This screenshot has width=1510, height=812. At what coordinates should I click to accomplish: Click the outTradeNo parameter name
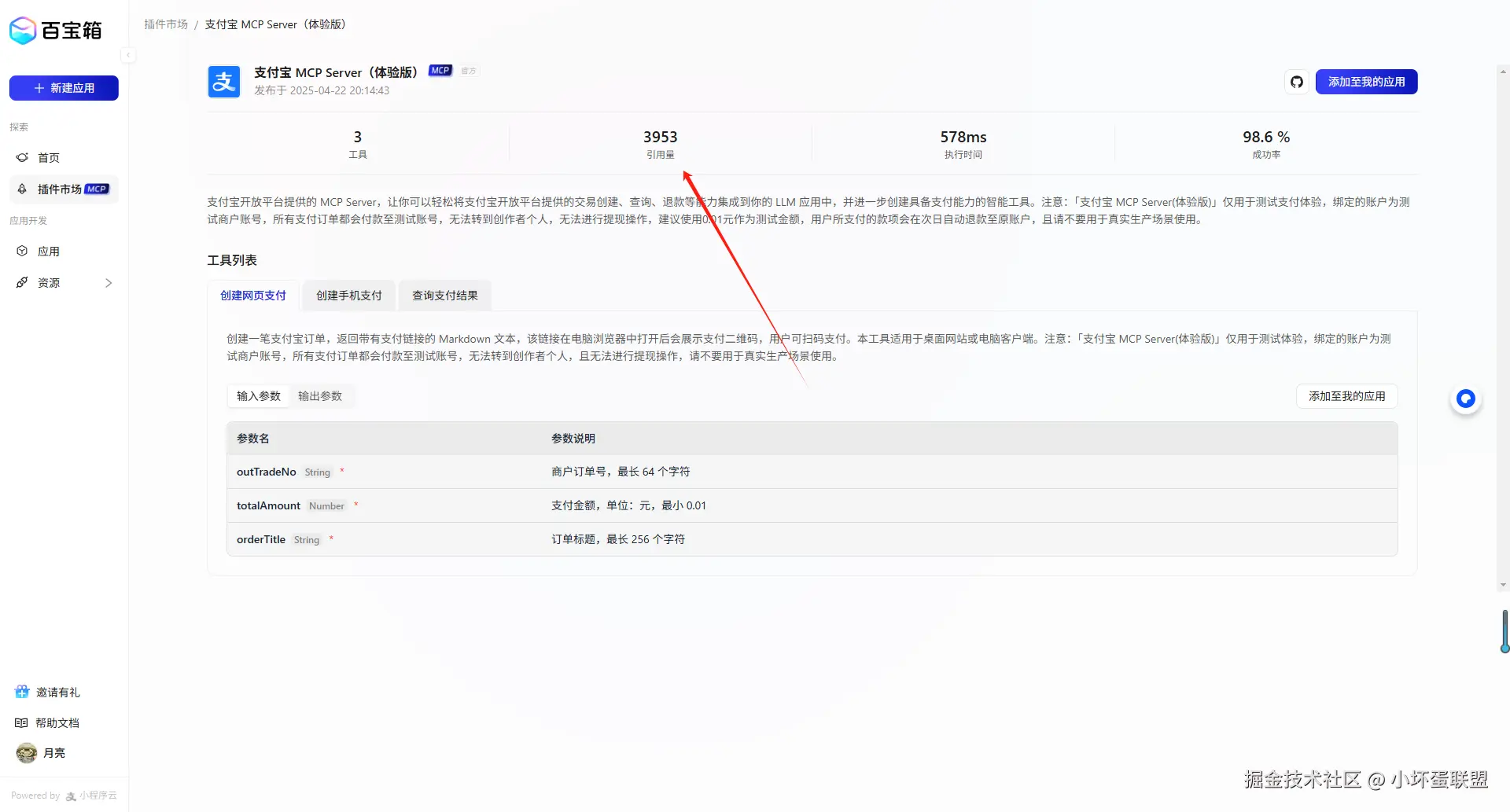[267, 472]
